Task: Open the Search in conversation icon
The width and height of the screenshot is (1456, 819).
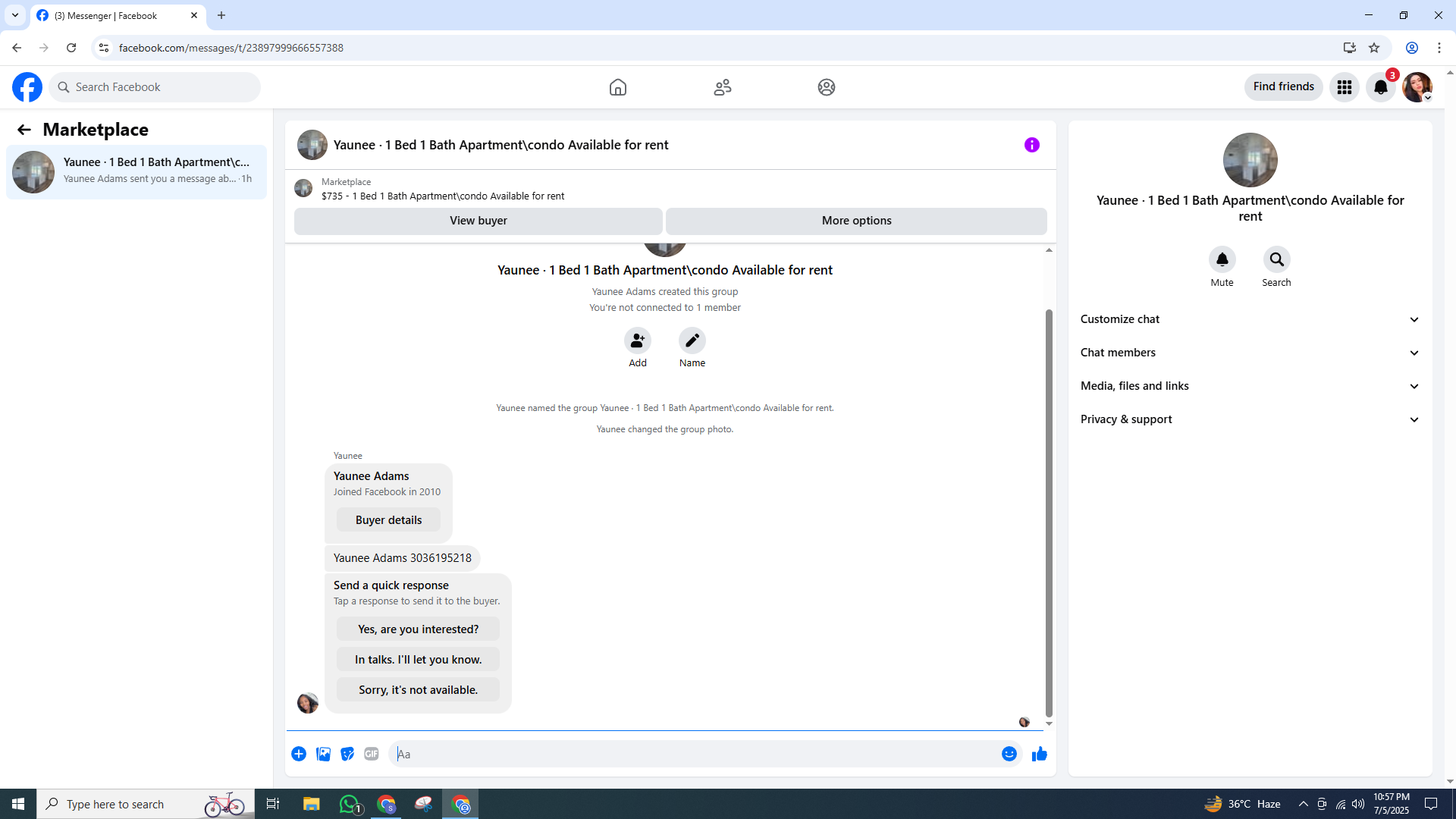Action: point(1276,259)
